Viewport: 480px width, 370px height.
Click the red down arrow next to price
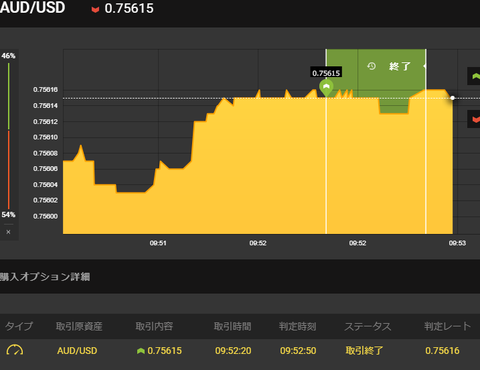tap(95, 9)
